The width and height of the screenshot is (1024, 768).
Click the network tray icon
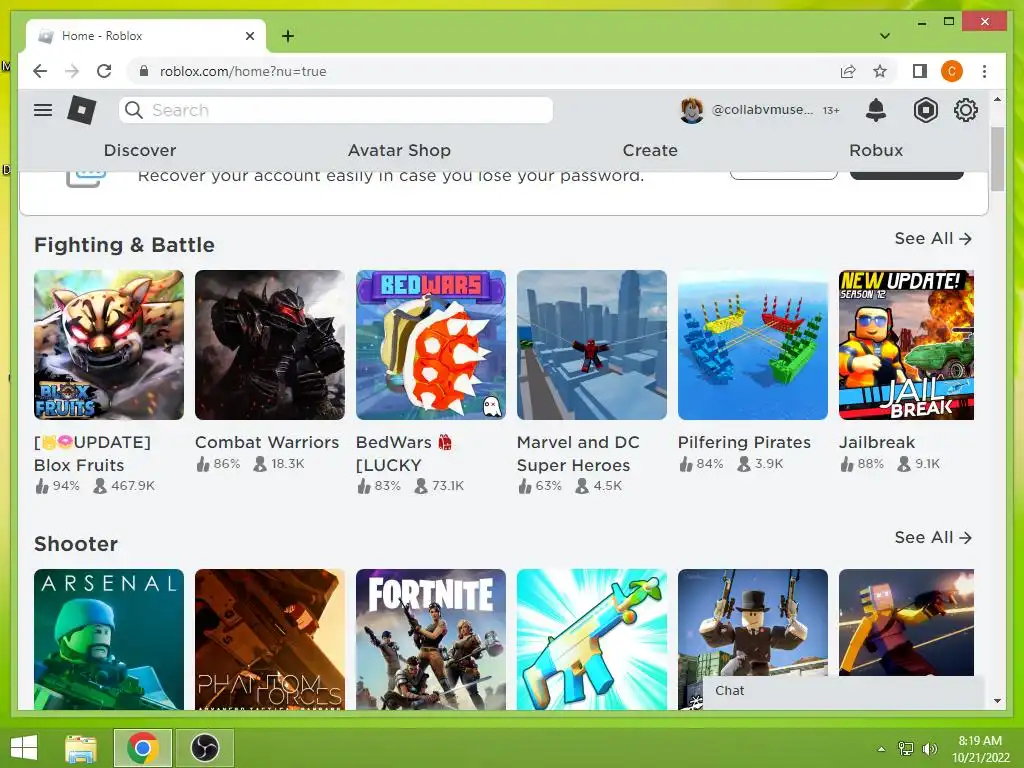point(906,748)
